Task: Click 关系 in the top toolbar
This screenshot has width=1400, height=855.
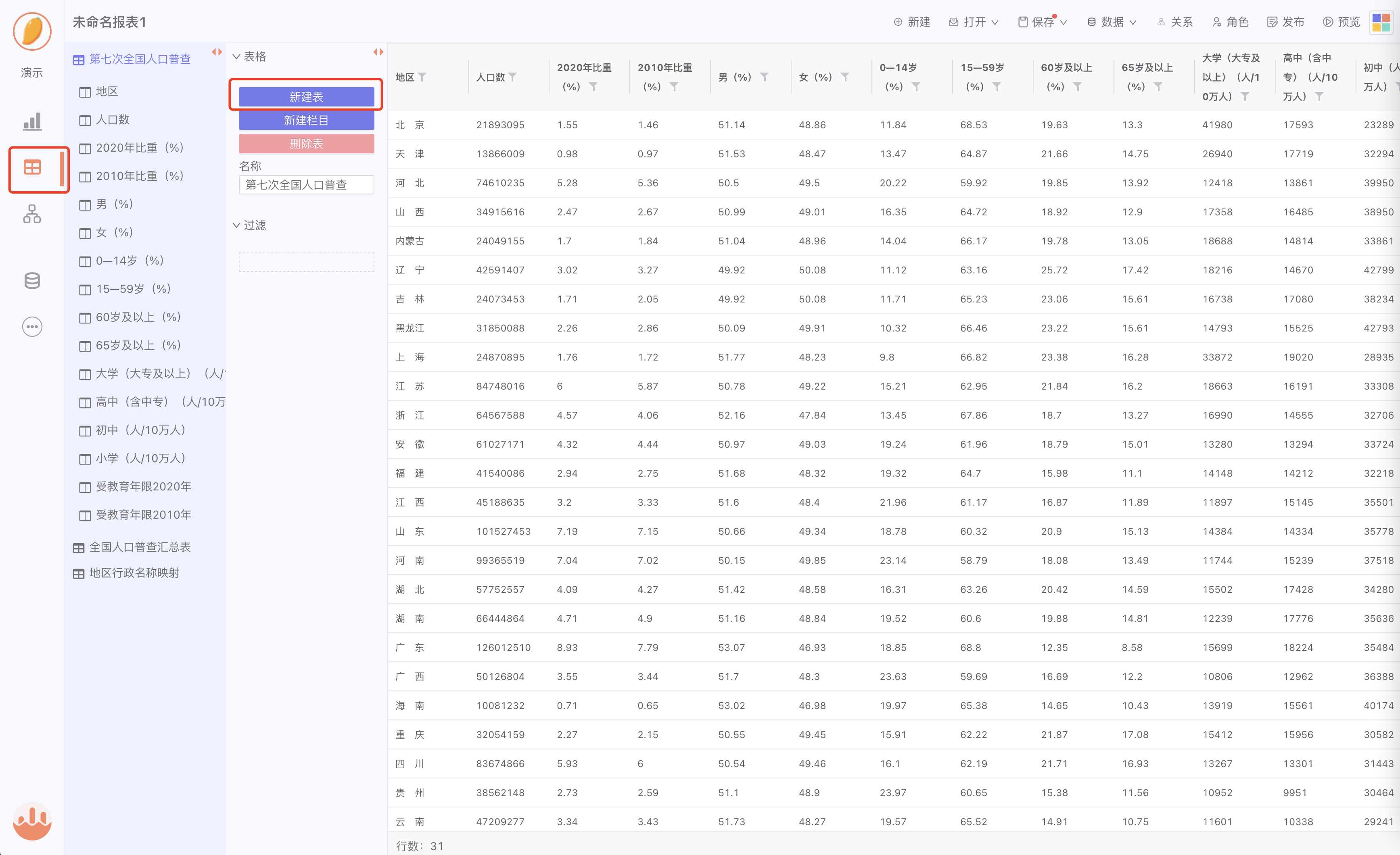Action: (x=1175, y=22)
